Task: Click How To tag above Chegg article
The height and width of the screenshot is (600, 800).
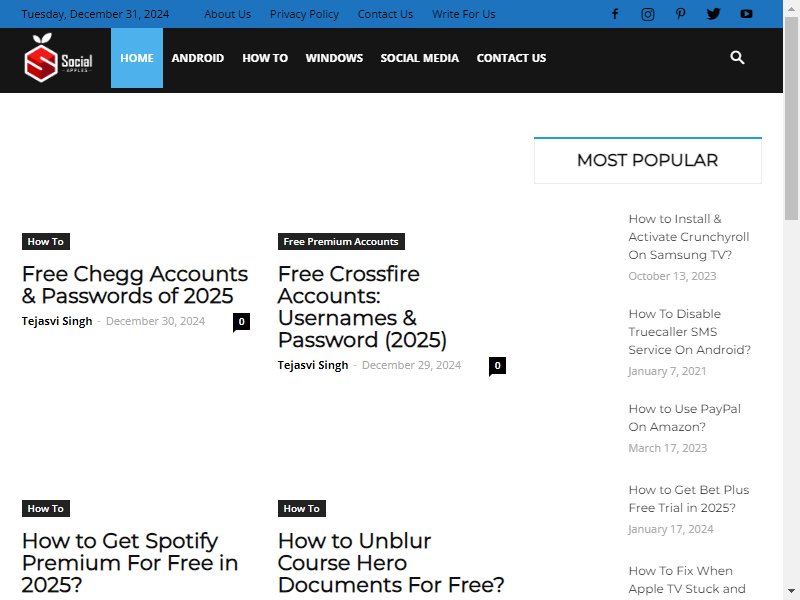Action: 45,241
